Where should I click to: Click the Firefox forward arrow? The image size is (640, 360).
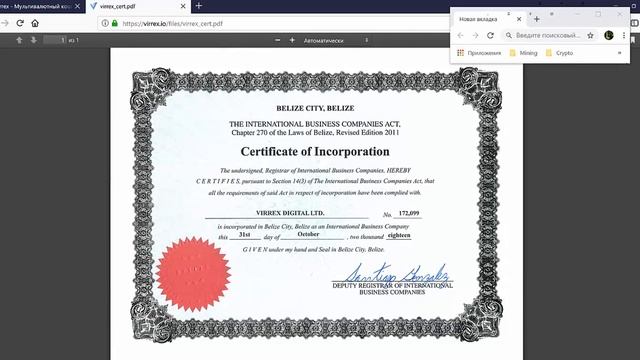[x=5, y=23]
